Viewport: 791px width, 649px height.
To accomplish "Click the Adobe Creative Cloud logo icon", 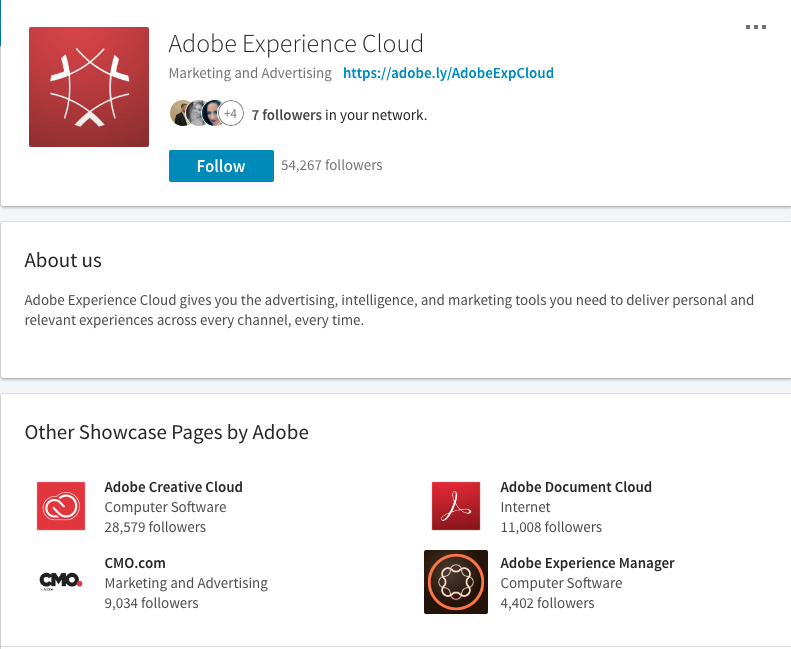I will pos(61,506).
